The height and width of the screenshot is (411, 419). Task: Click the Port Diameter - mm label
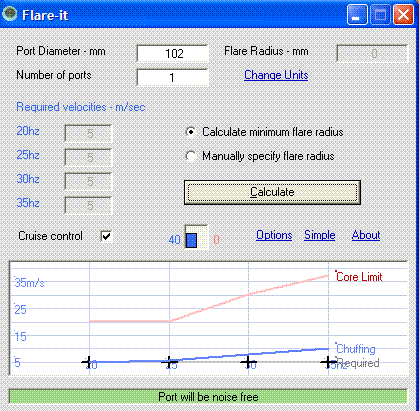(61, 51)
